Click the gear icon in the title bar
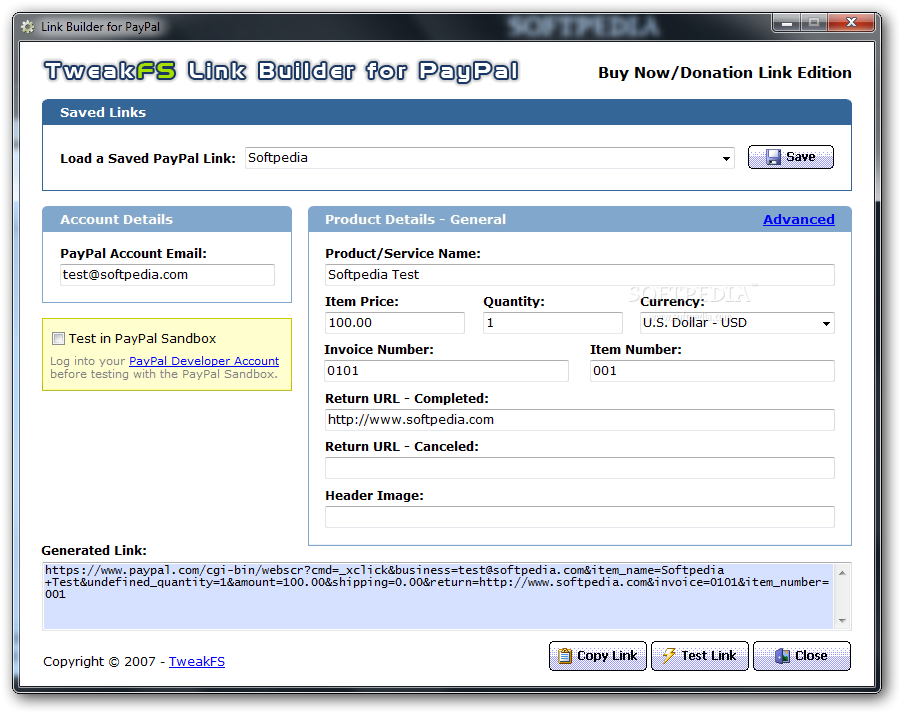 coord(28,26)
